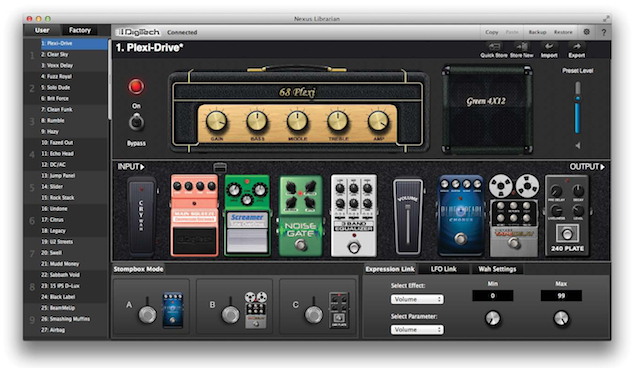Viewport: 640px width, 368px height.
Task: Click the chorus pedal thumbnail in slot A
Action: click(173, 310)
